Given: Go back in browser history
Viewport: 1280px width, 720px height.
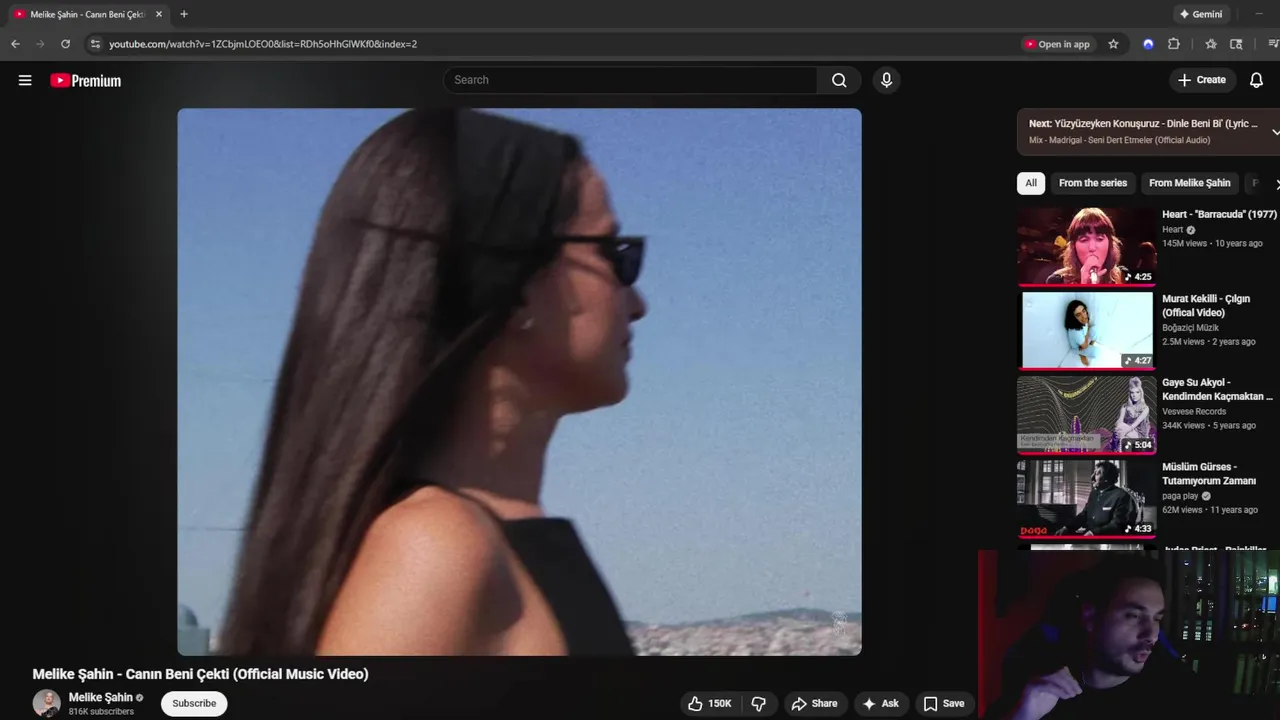Looking at the screenshot, I should tap(15, 44).
